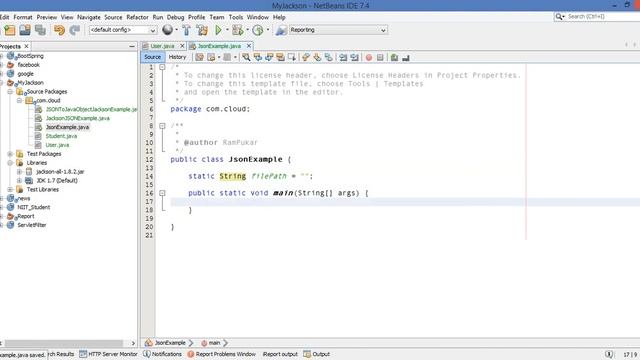Click the Previous Bookmark icon

tap(306, 58)
